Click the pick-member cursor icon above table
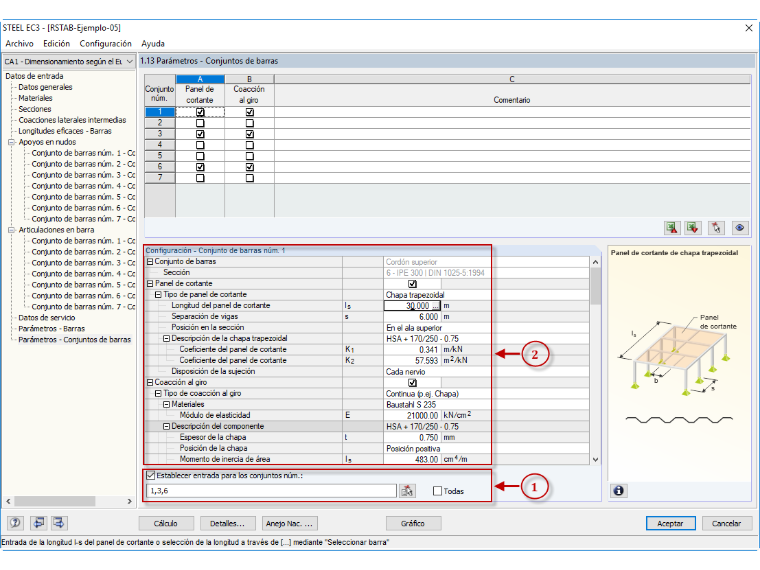This screenshot has width=760, height=570. tap(716, 227)
